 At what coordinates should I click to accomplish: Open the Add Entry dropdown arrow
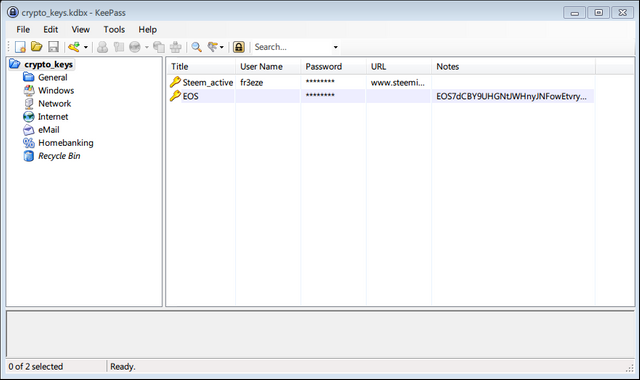click(86, 47)
